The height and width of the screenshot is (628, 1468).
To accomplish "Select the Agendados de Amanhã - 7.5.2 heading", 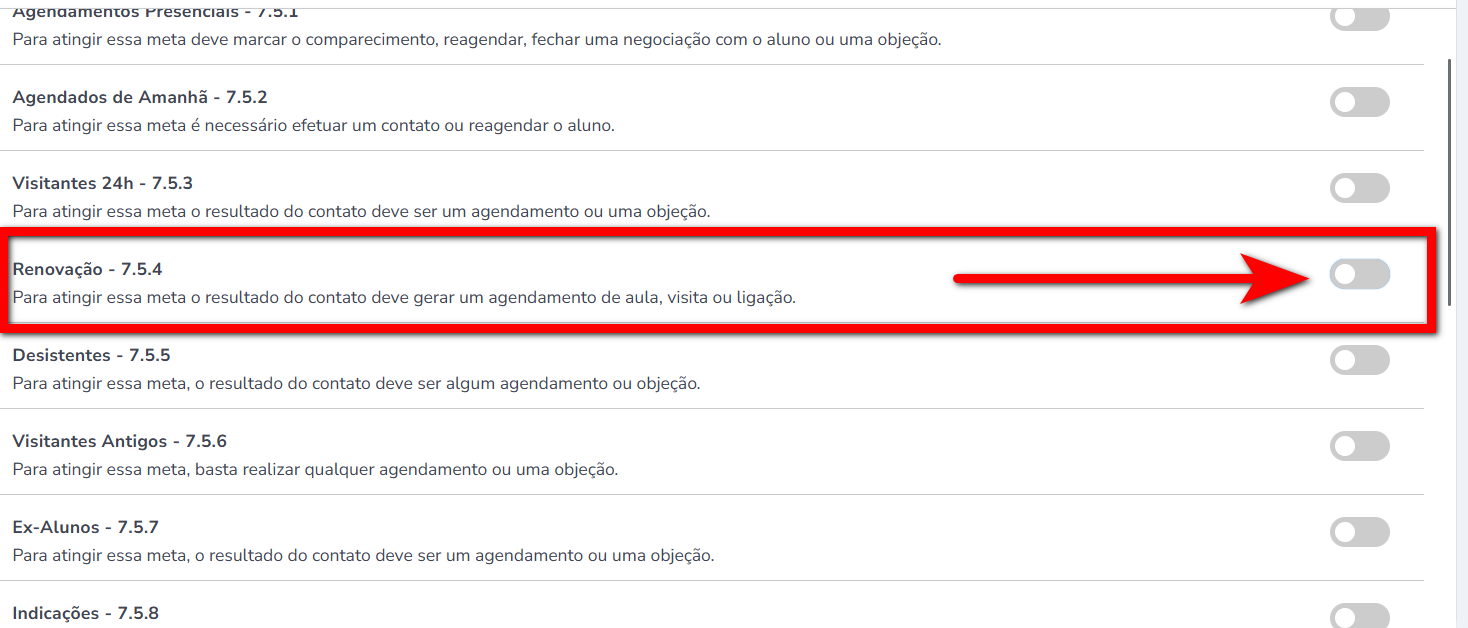I will point(139,97).
